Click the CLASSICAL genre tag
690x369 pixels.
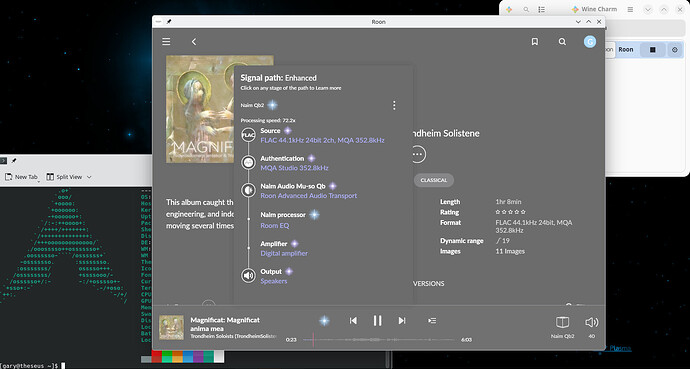433,180
